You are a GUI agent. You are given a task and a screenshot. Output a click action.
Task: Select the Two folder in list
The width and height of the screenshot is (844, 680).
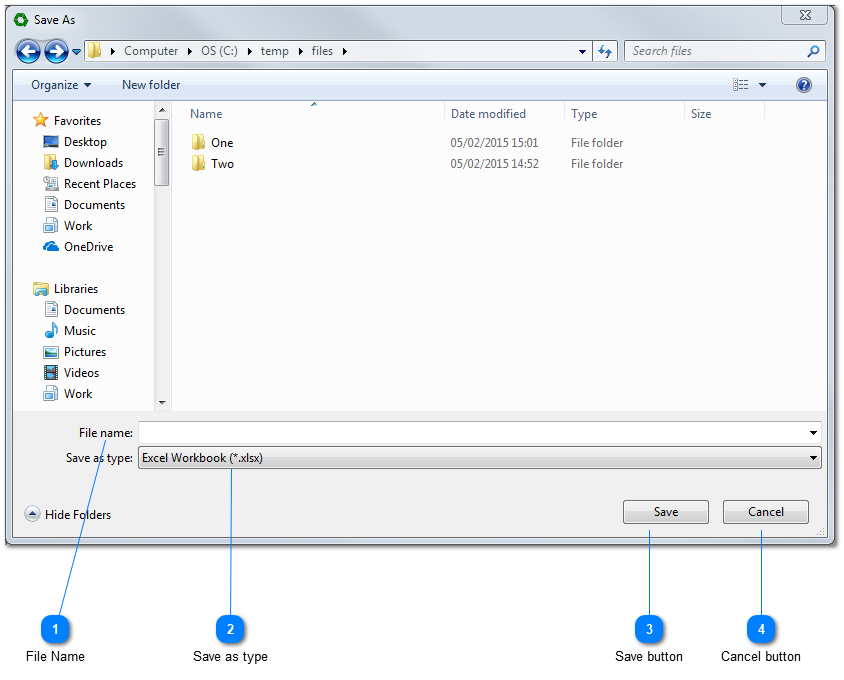pyautogui.click(x=222, y=164)
